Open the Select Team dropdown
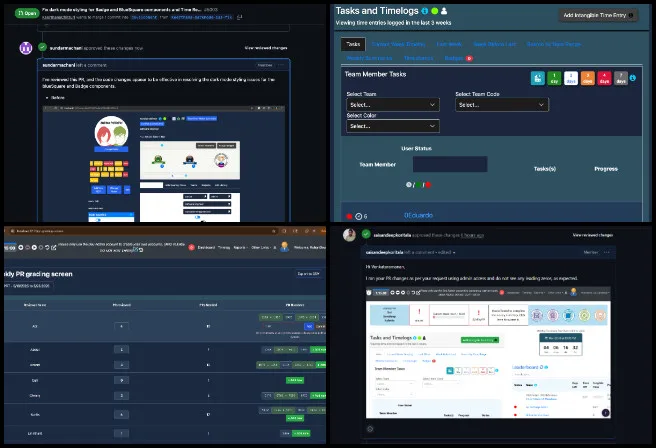656x448 pixels. [393, 105]
